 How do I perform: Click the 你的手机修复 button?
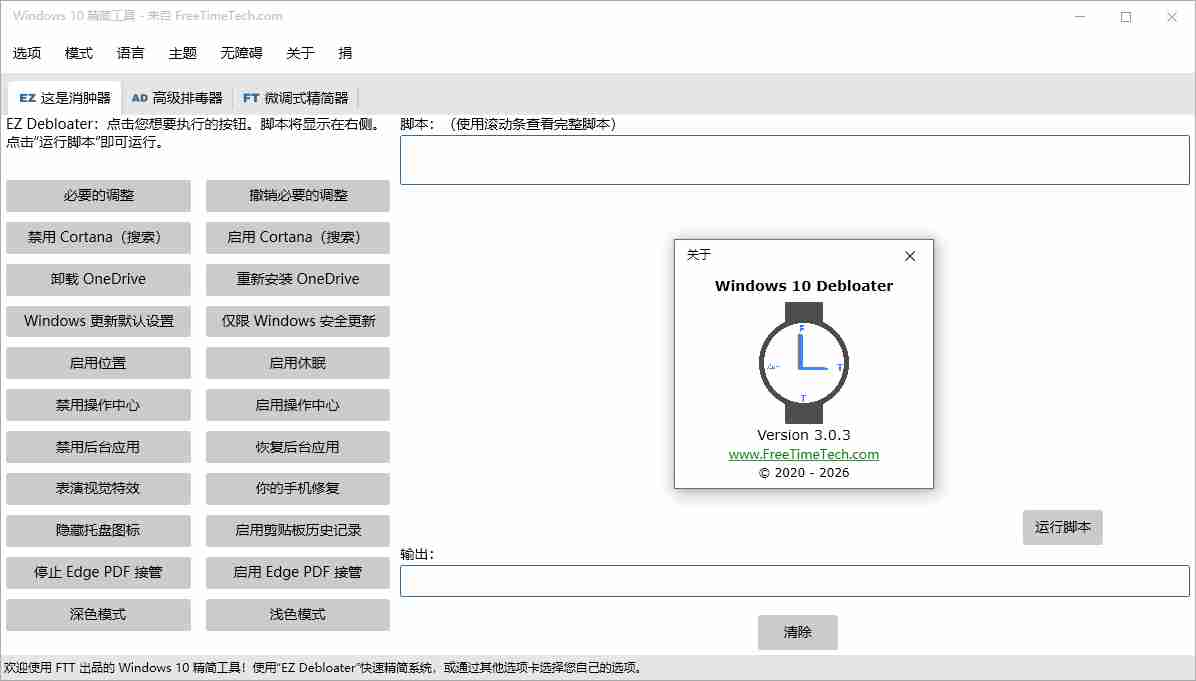[297, 488]
